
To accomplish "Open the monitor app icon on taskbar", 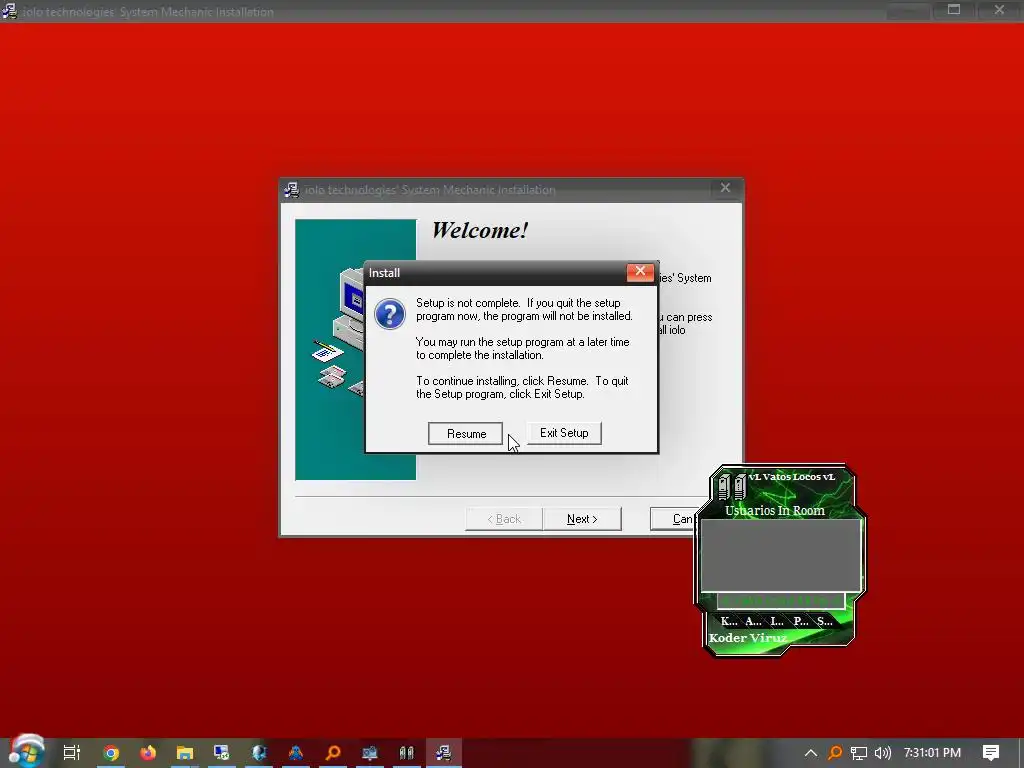I will tap(222, 752).
